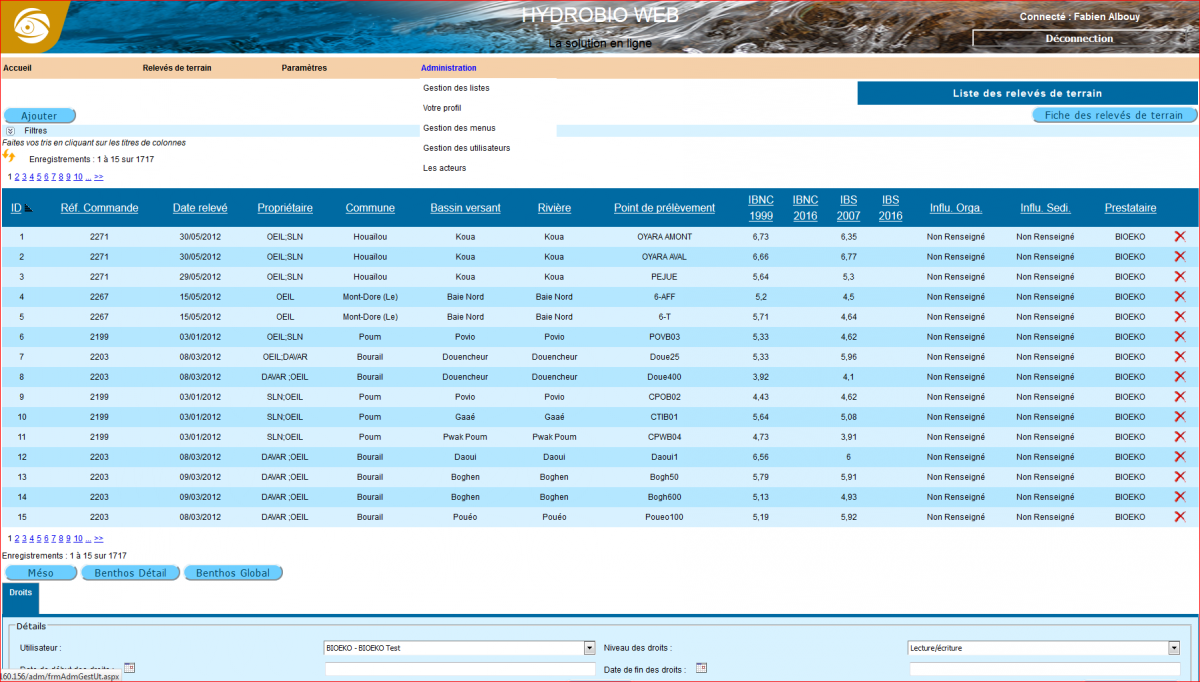Open the Utilisateur dropdown

pos(589,648)
